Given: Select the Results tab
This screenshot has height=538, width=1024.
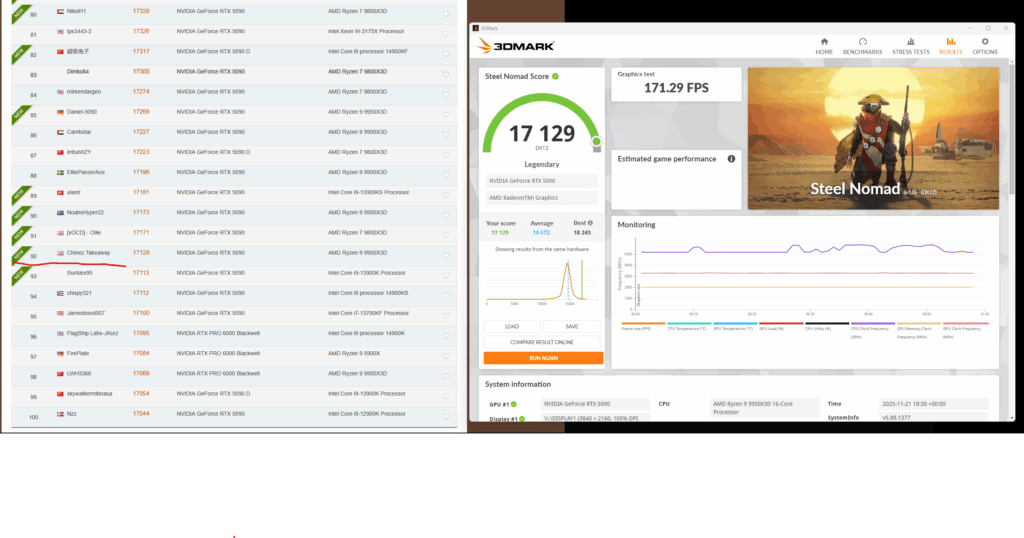Looking at the screenshot, I should [x=950, y=46].
